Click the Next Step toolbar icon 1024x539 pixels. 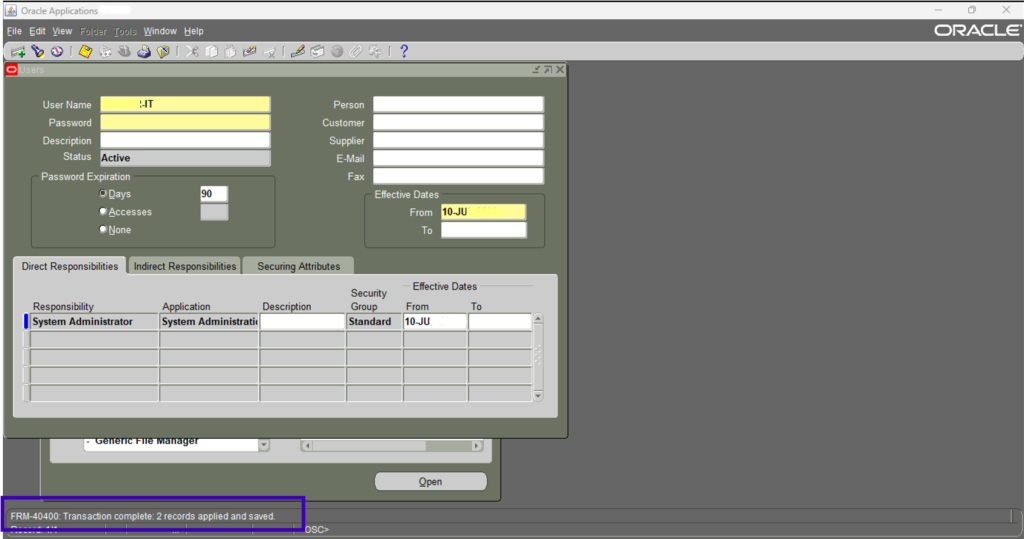click(105, 52)
